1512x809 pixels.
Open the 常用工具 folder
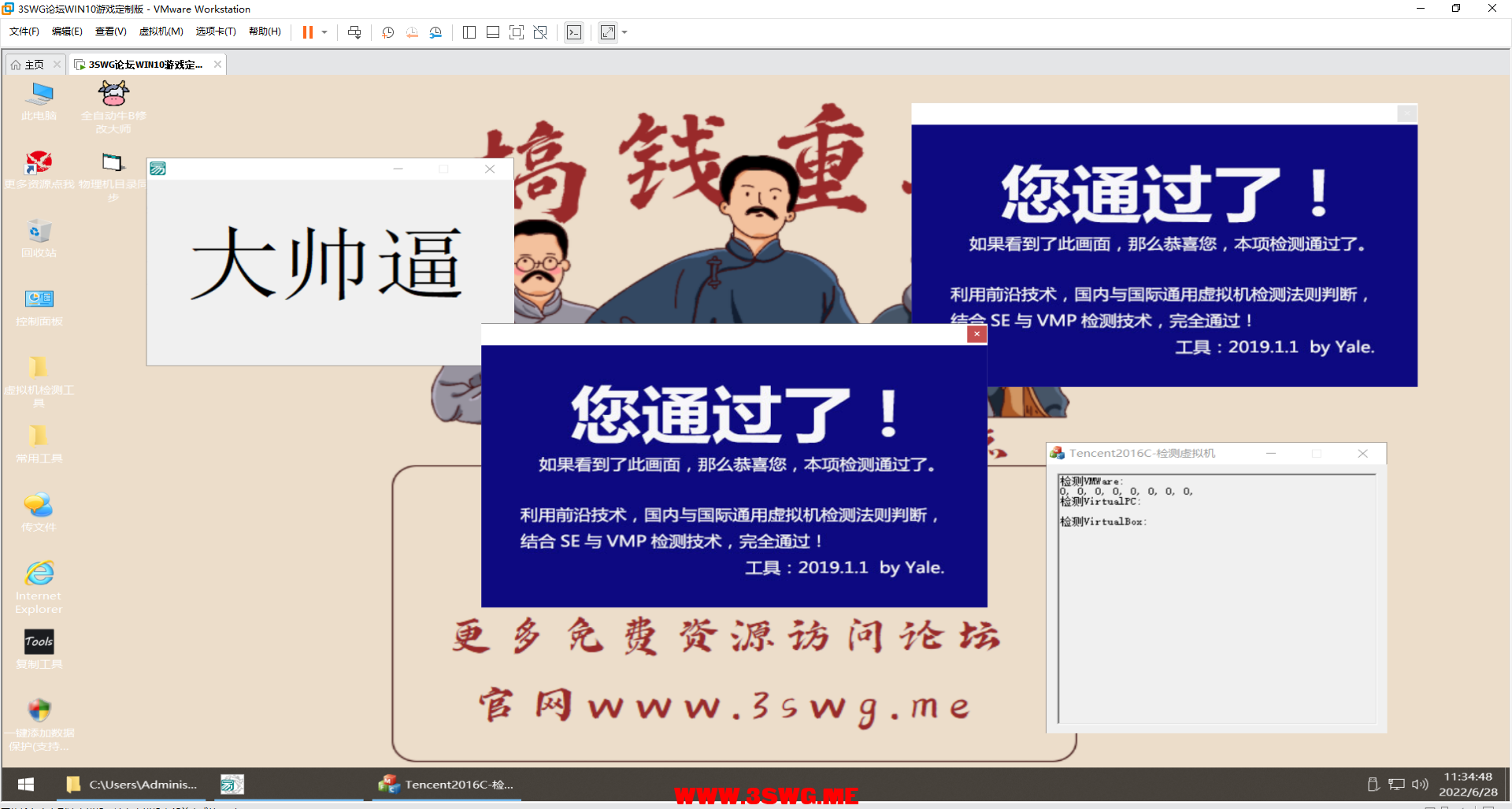[x=39, y=443]
